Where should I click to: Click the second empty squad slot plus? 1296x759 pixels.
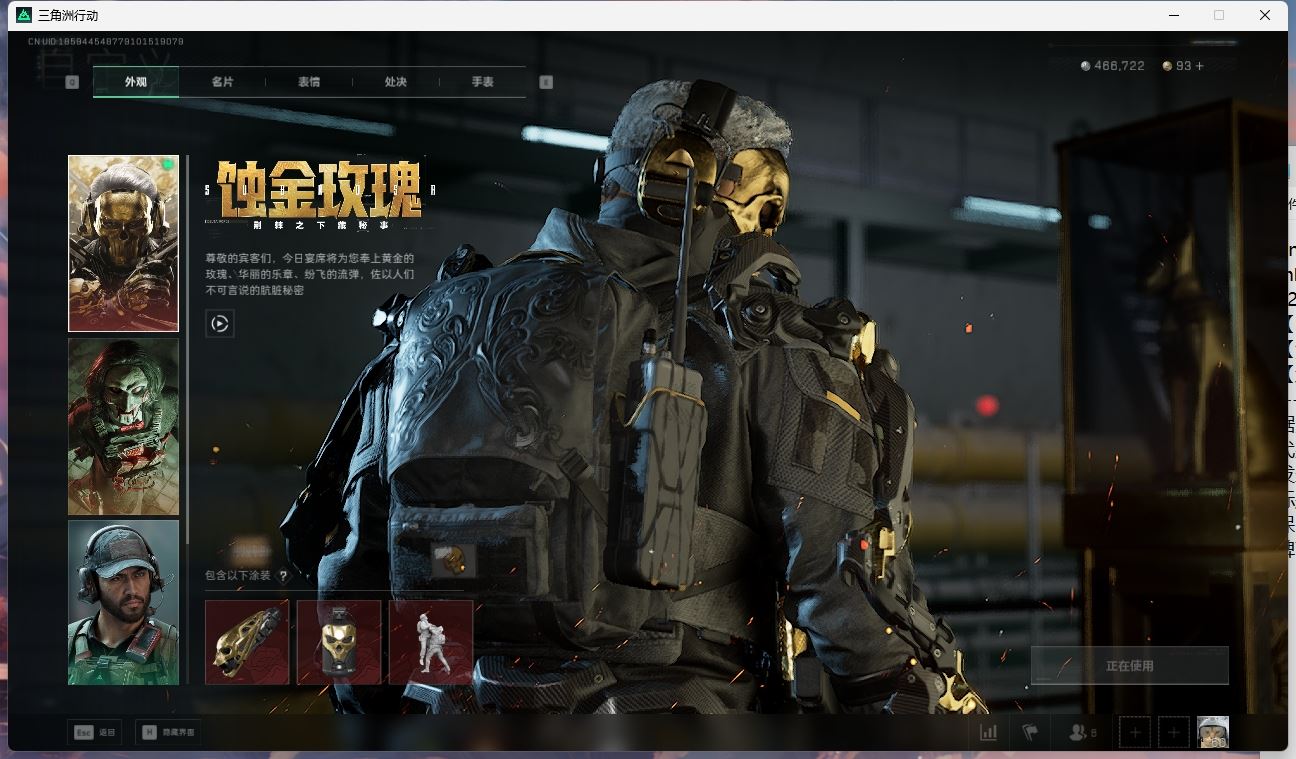point(1174,732)
